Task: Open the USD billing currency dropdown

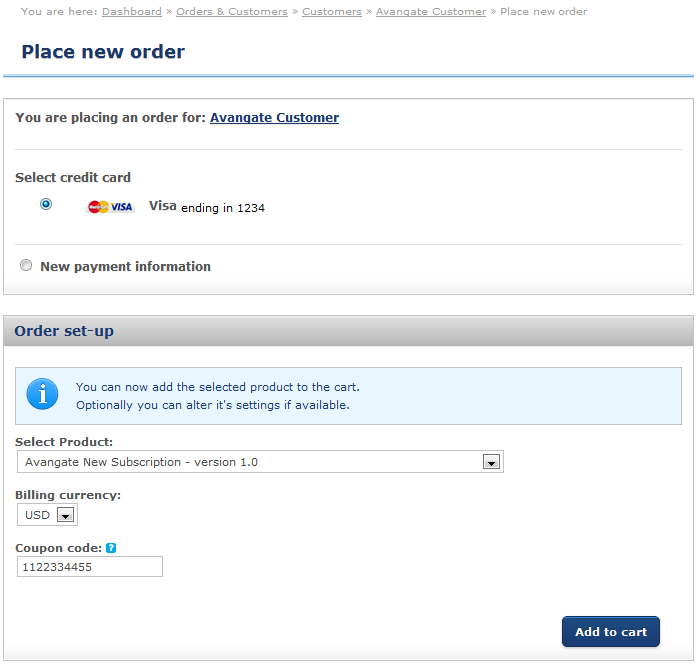Action: point(47,515)
